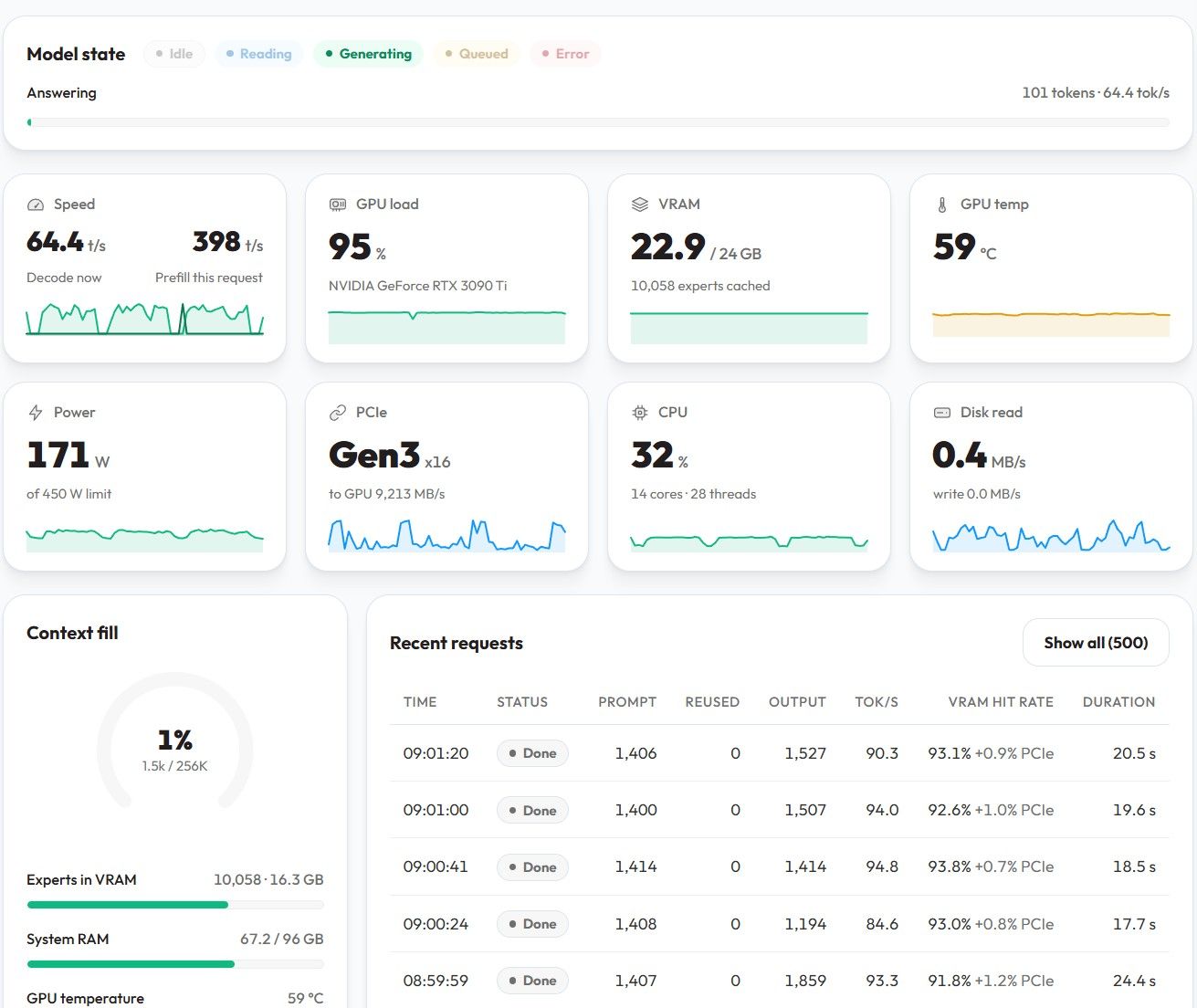
Task: Click the 14 cores · 28 threads text
Action: [693, 494]
